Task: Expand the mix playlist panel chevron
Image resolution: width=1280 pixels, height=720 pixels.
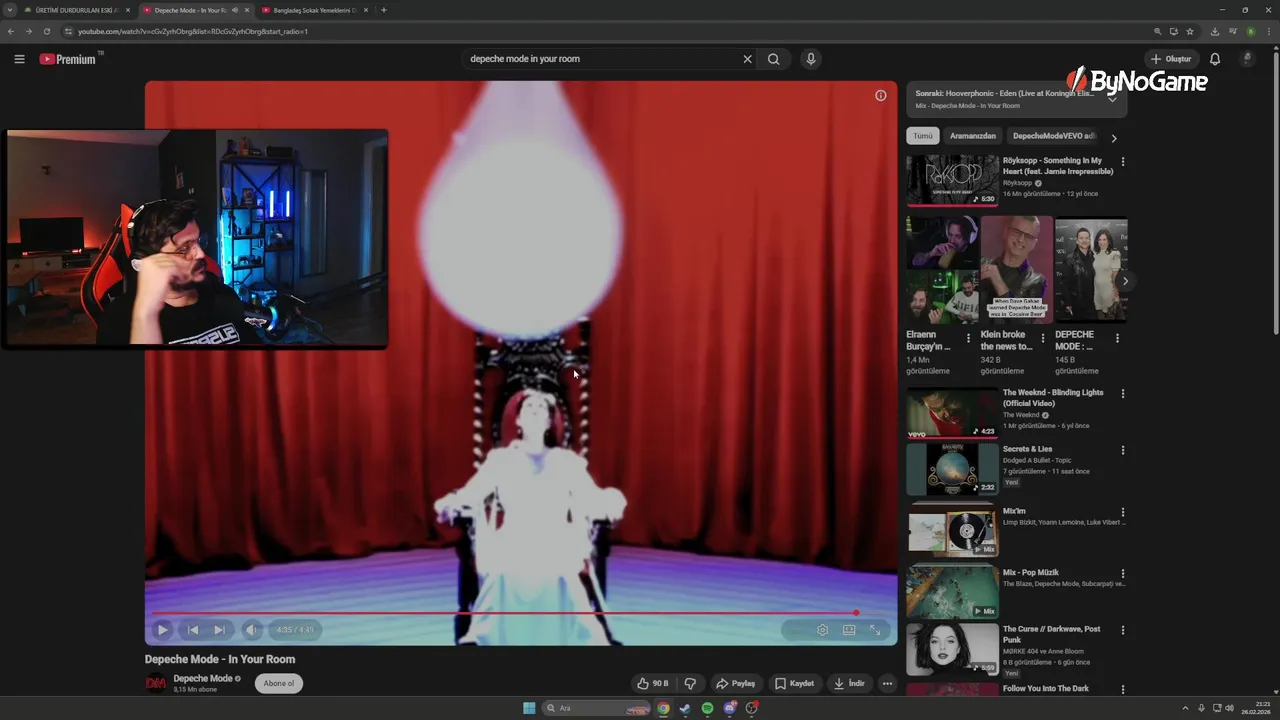Action: tap(1112, 99)
